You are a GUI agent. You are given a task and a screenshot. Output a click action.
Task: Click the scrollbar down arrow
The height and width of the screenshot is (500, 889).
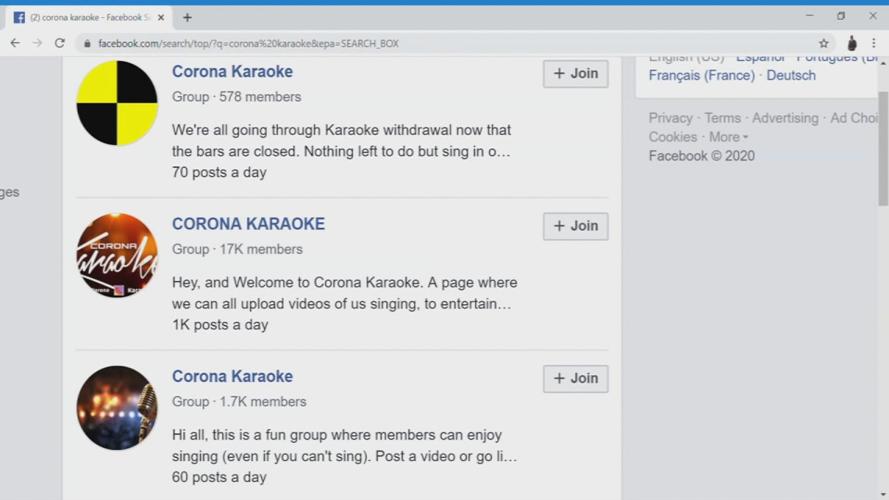[x=883, y=495]
